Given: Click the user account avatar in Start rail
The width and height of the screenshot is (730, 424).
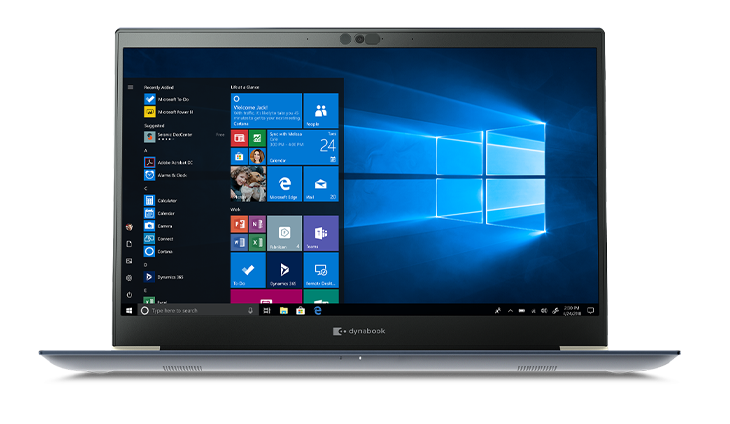Looking at the screenshot, I should 129,227.
